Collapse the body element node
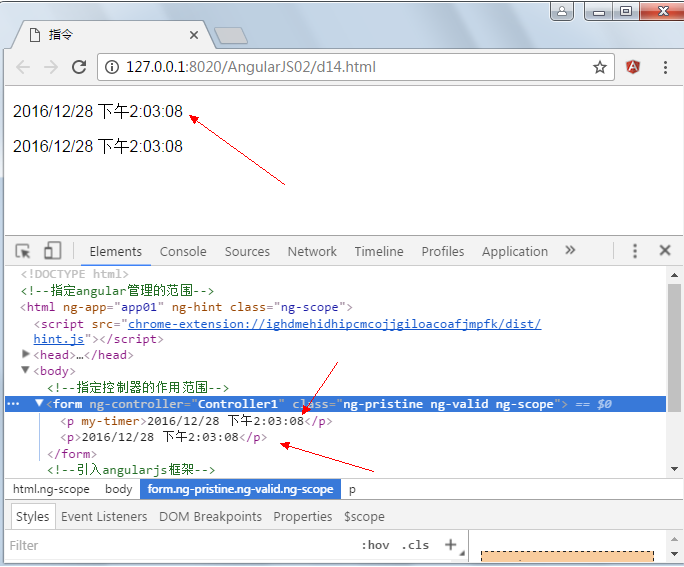 click(27, 371)
